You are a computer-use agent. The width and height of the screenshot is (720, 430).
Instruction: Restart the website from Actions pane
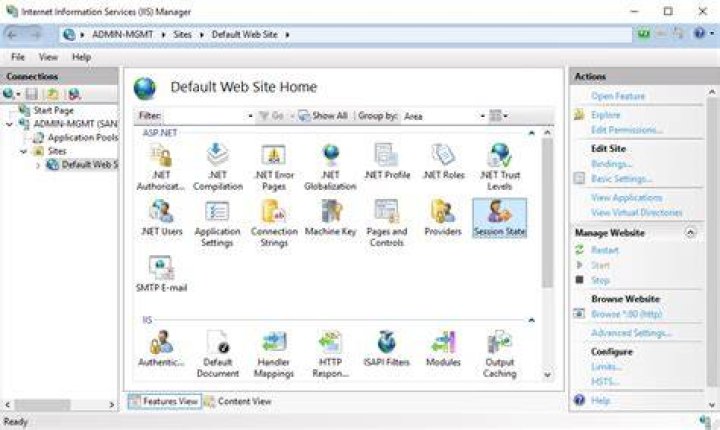[x=605, y=250]
